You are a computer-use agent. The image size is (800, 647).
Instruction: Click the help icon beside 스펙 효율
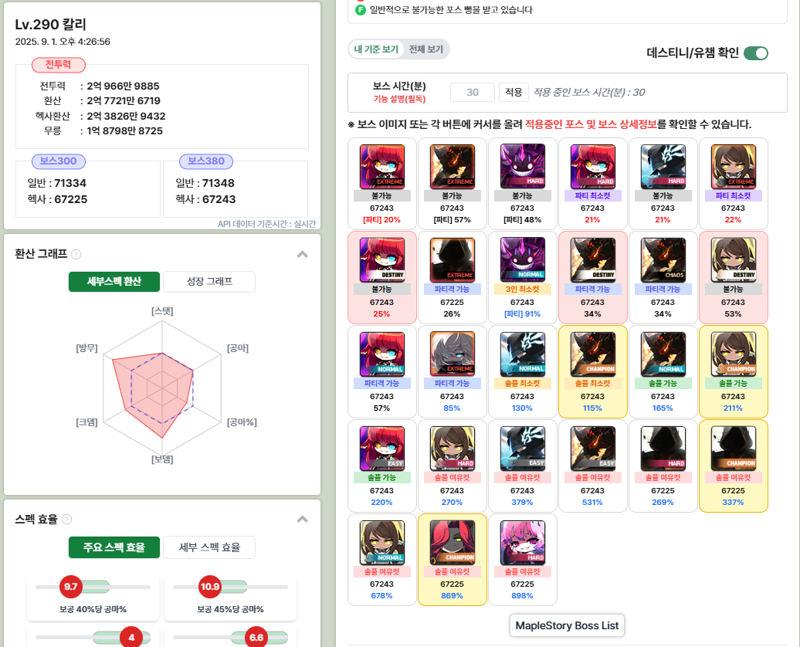(x=67, y=519)
